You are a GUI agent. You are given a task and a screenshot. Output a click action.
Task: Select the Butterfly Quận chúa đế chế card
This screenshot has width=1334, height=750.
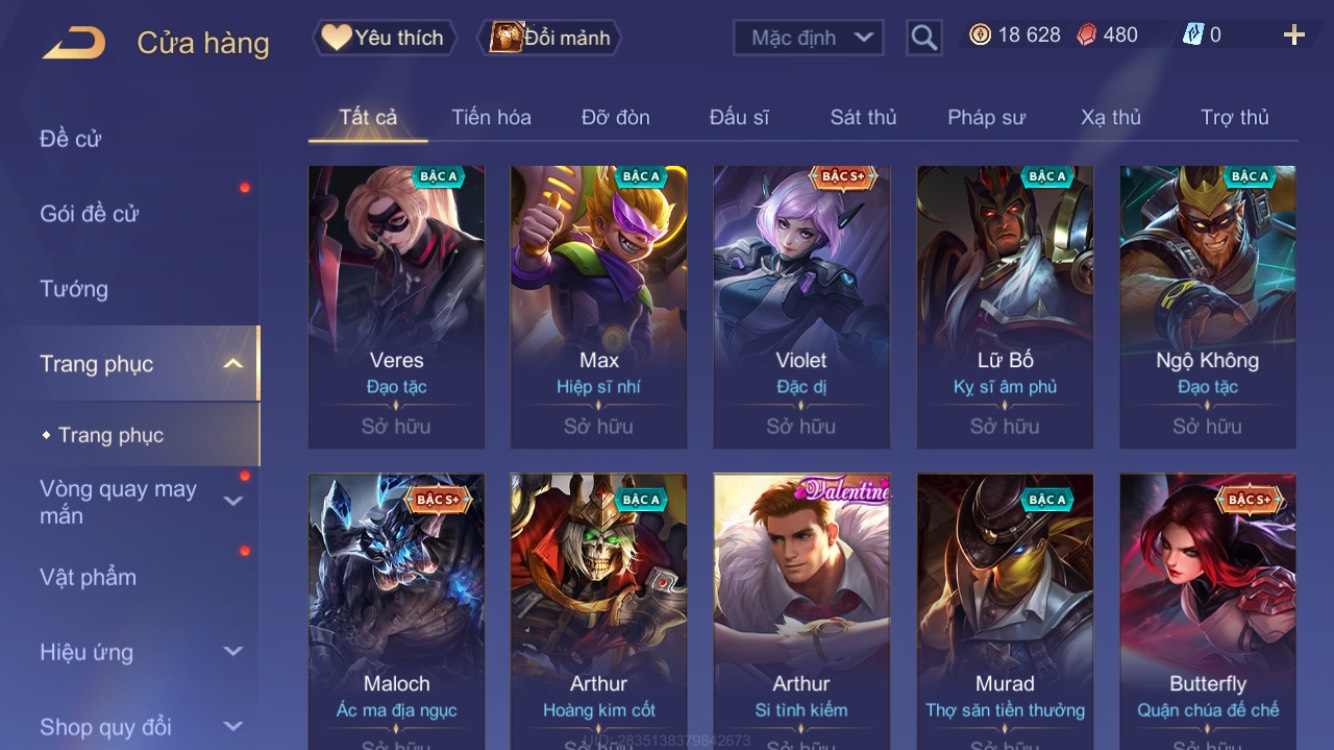click(x=1208, y=612)
